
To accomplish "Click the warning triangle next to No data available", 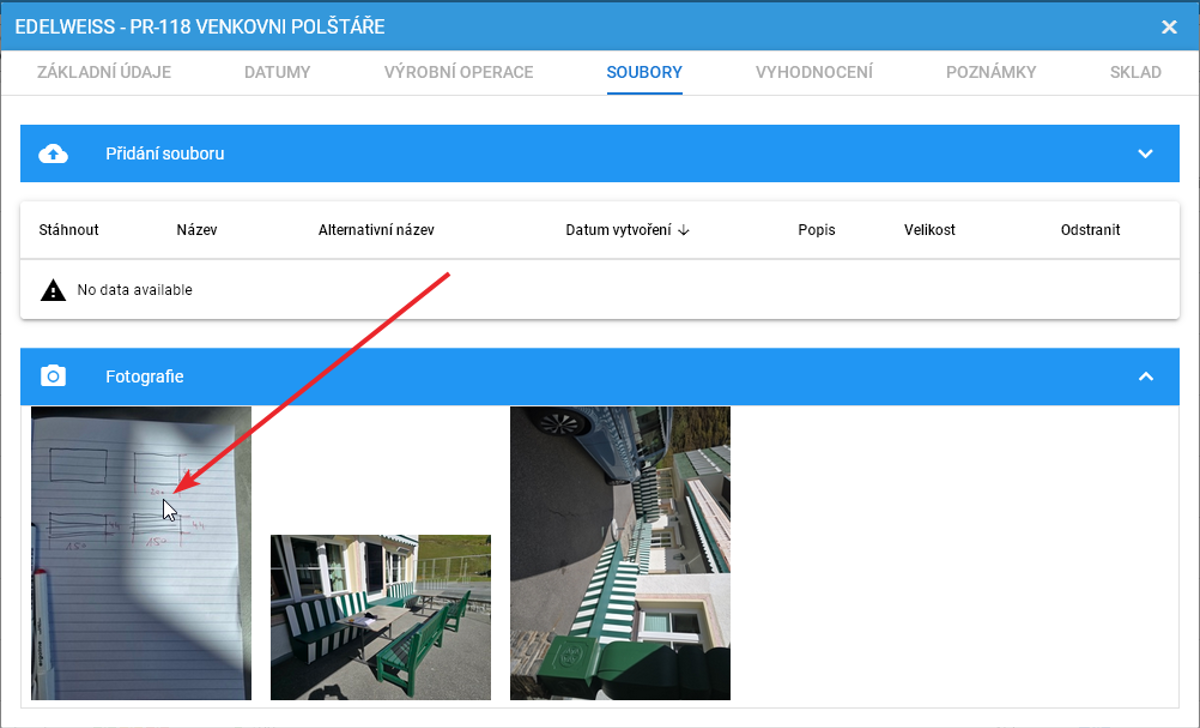I will coord(52,290).
